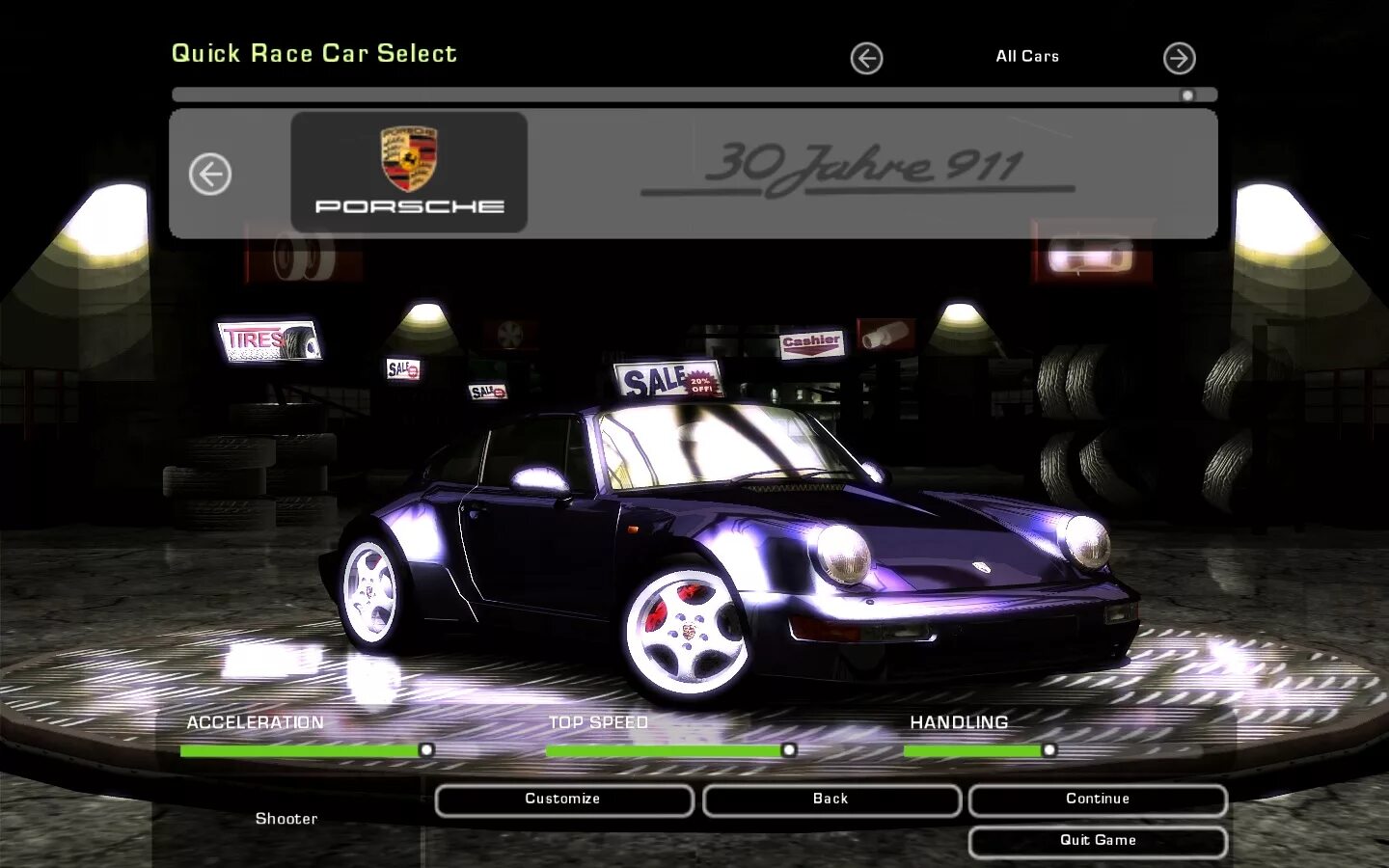The width and height of the screenshot is (1389, 868).
Task: Click the Quick Race Car Select title
Action: [x=314, y=54]
